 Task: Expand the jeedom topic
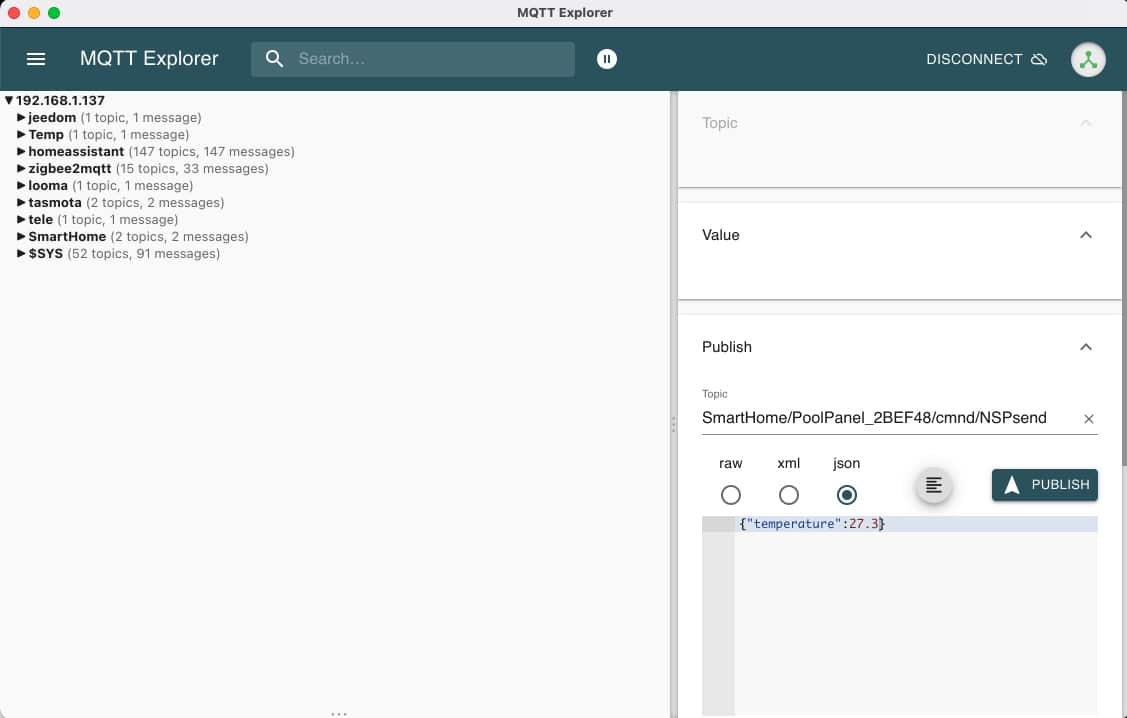pos(21,117)
